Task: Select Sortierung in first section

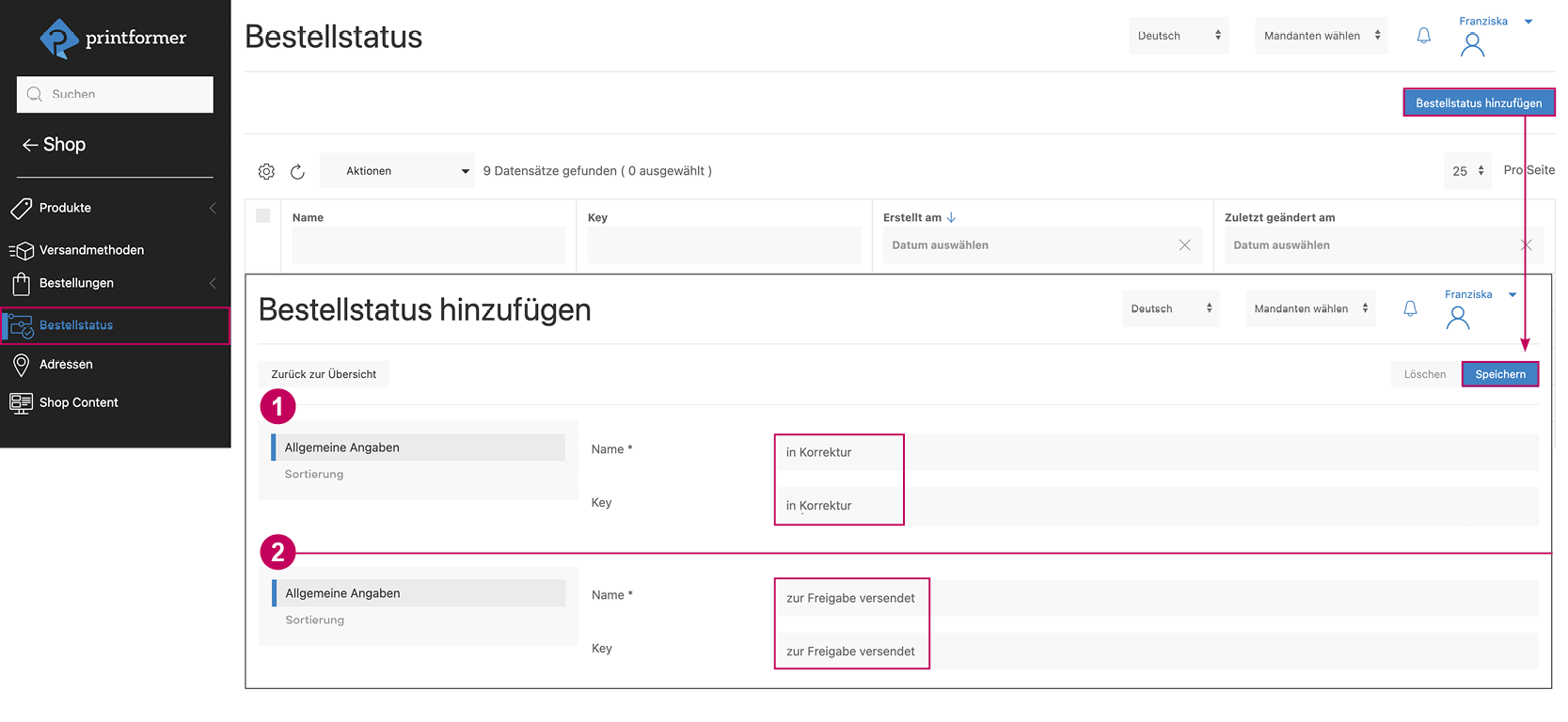Action: 314,475
